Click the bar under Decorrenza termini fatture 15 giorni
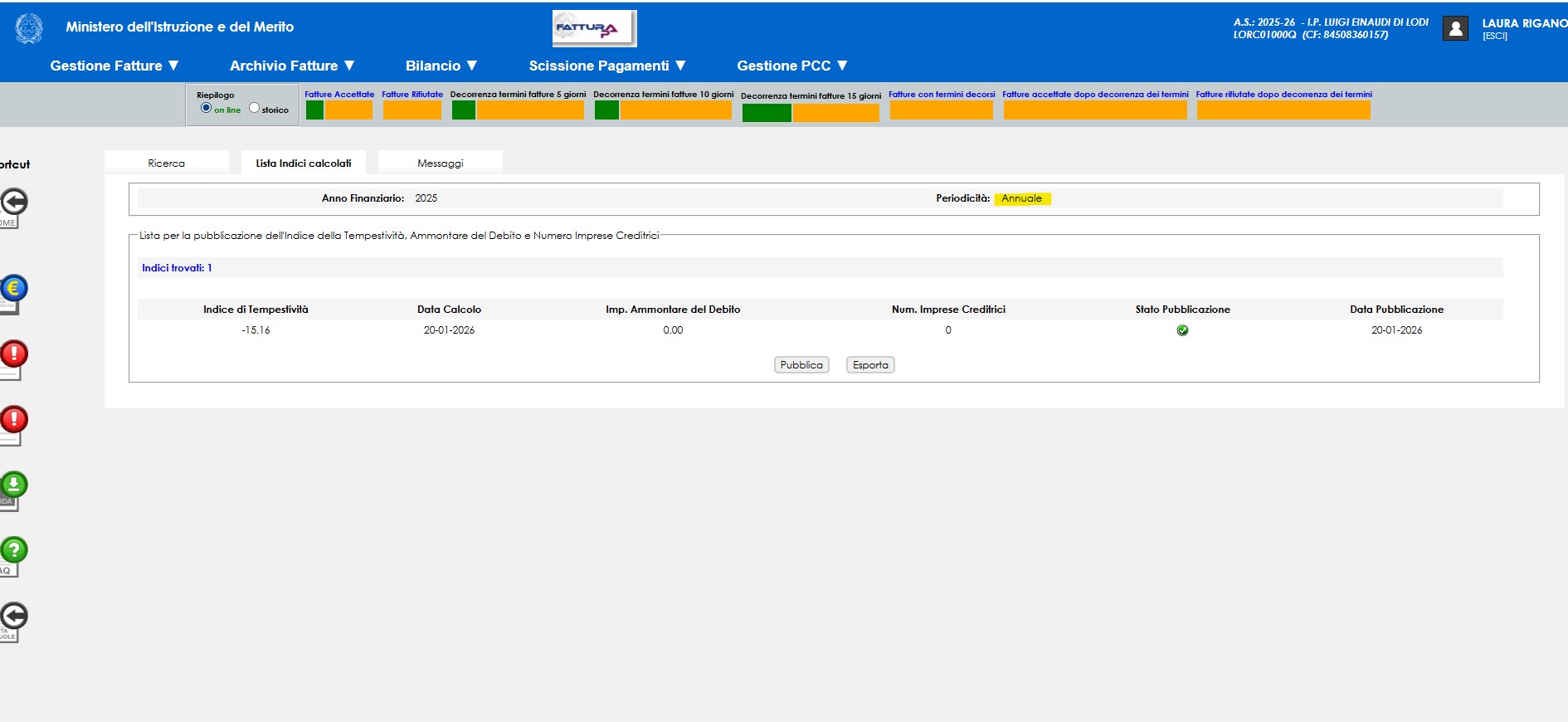This screenshot has height=722, width=1568. [810, 113]
